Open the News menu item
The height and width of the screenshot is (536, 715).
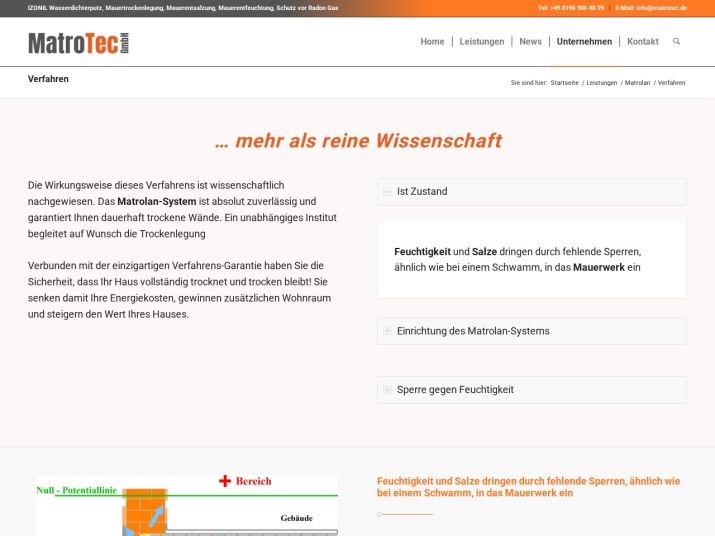point(530,42)
